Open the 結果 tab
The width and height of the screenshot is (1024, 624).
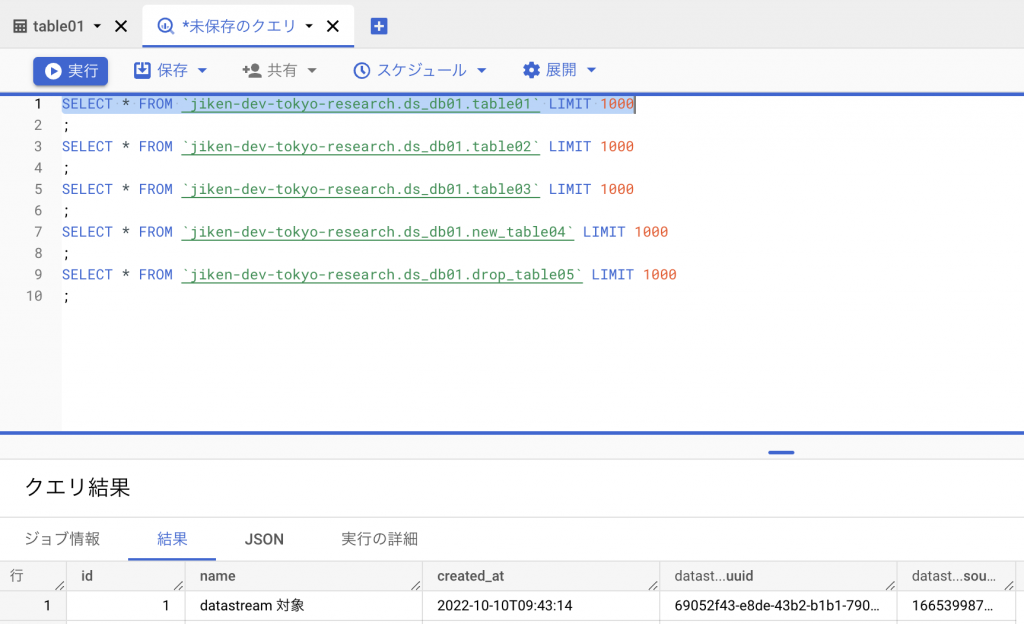coord(172,539)
